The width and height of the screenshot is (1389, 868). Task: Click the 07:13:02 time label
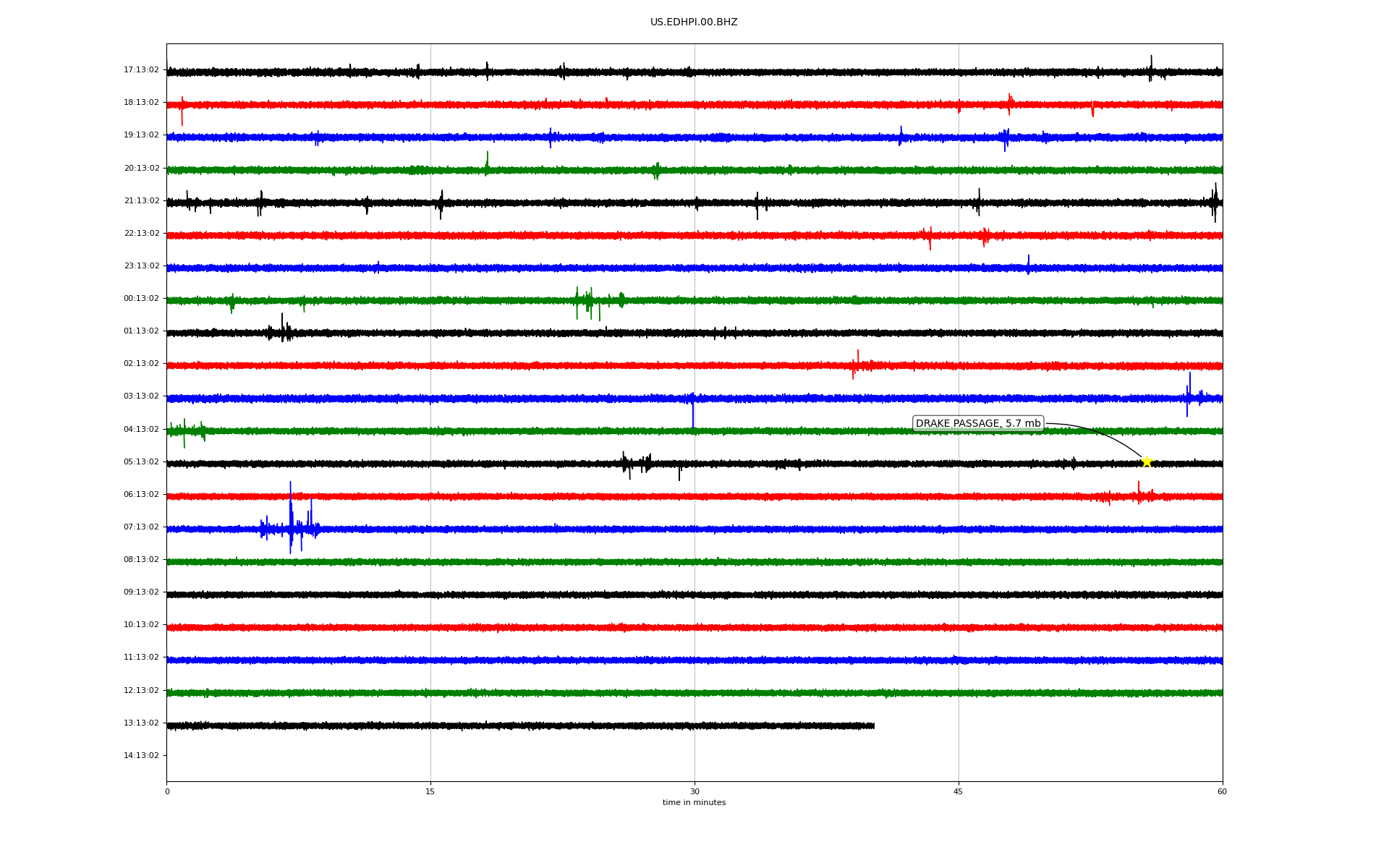pyautogui.click(x=141, y=527)
